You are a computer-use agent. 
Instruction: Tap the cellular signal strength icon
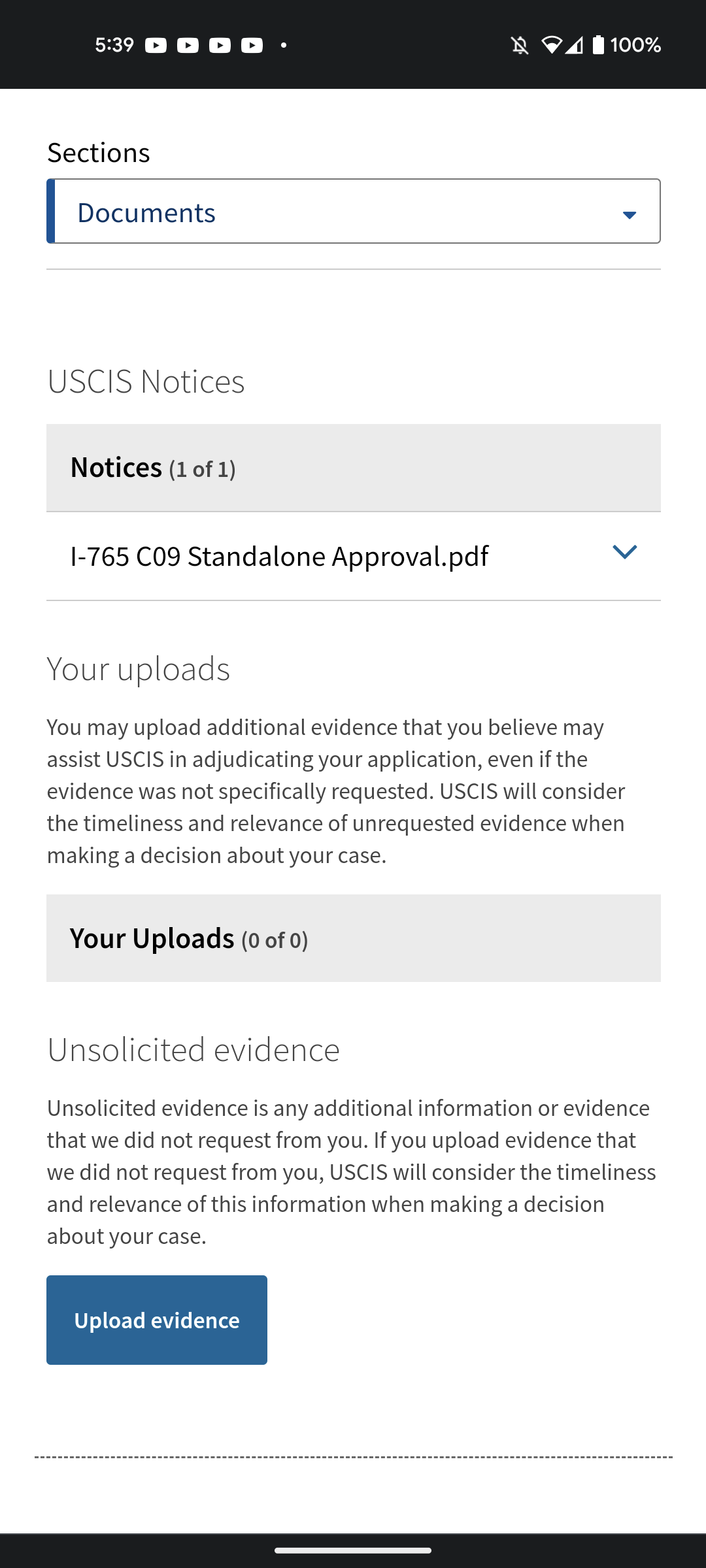click(x=574, y=45)
